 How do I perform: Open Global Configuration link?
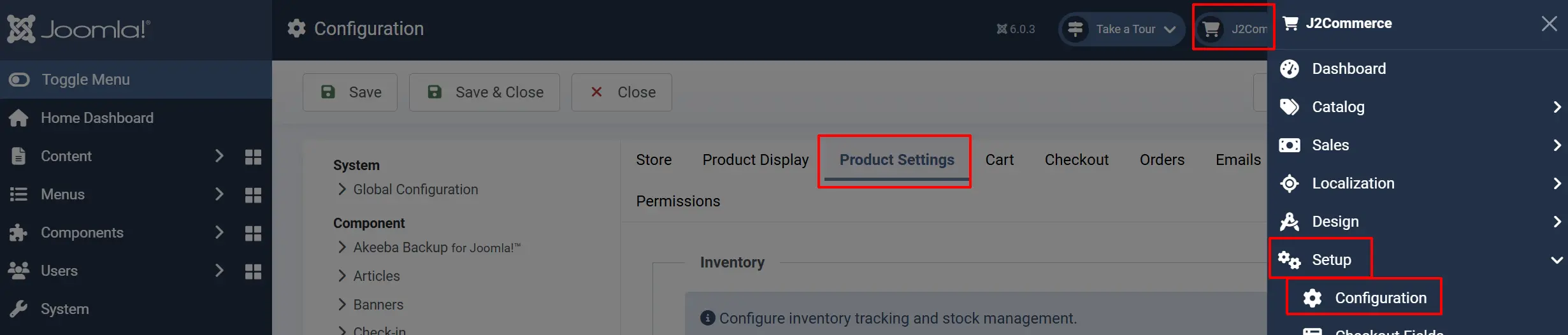[415, 190]
